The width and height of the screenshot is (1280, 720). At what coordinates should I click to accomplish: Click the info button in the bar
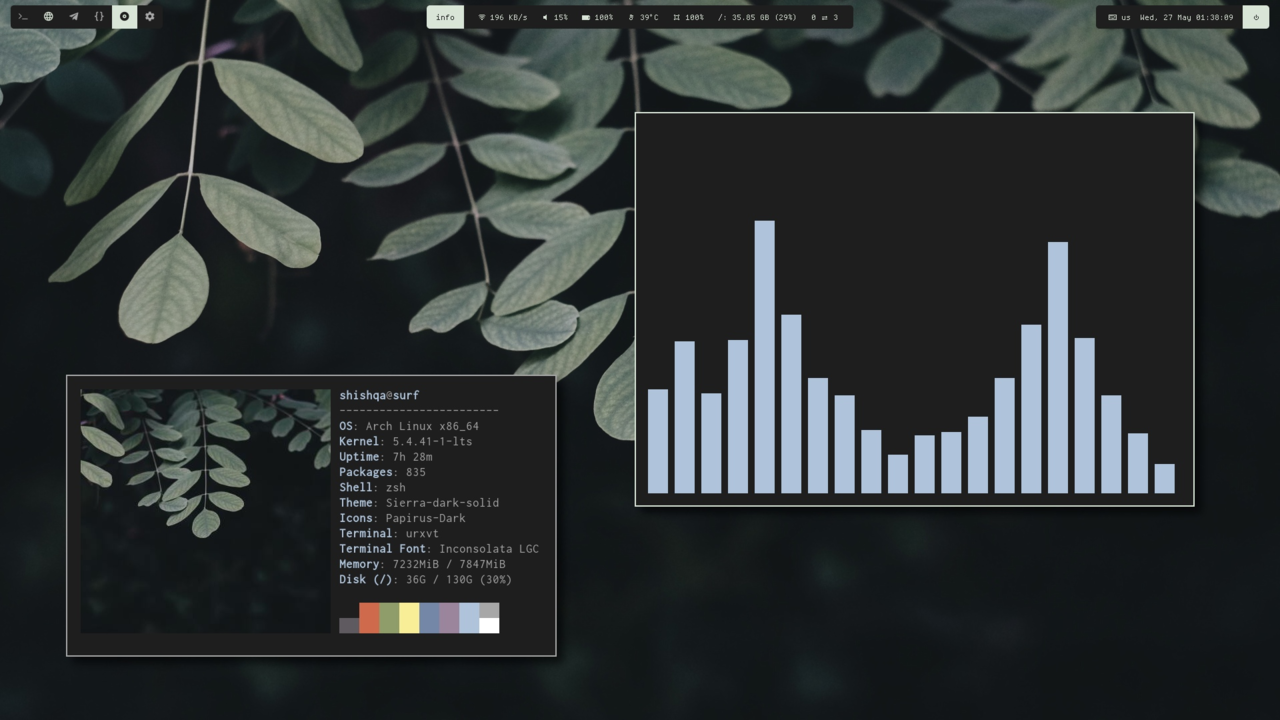tap(445, 17)
